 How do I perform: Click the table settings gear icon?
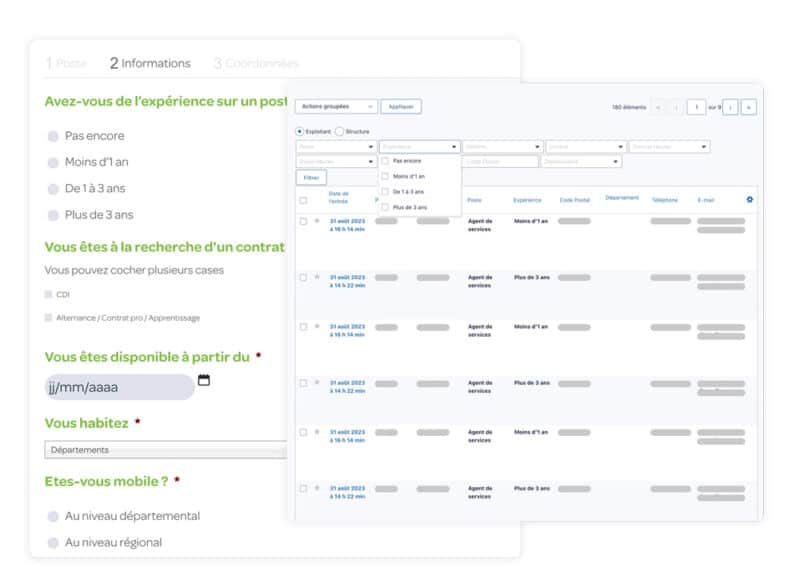(x=750, y=199)
